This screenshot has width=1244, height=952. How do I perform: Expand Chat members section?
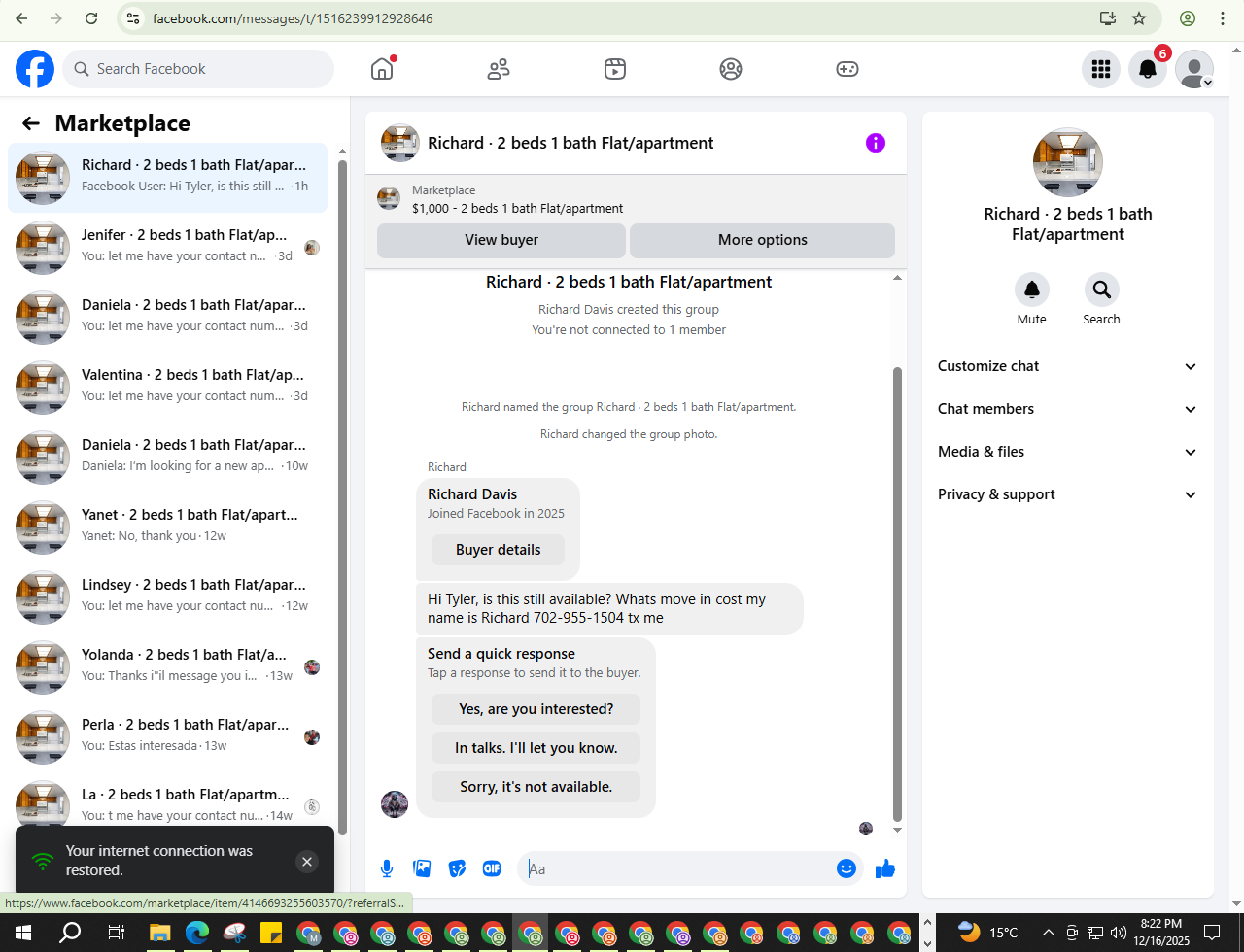(x=1067, y=409)
